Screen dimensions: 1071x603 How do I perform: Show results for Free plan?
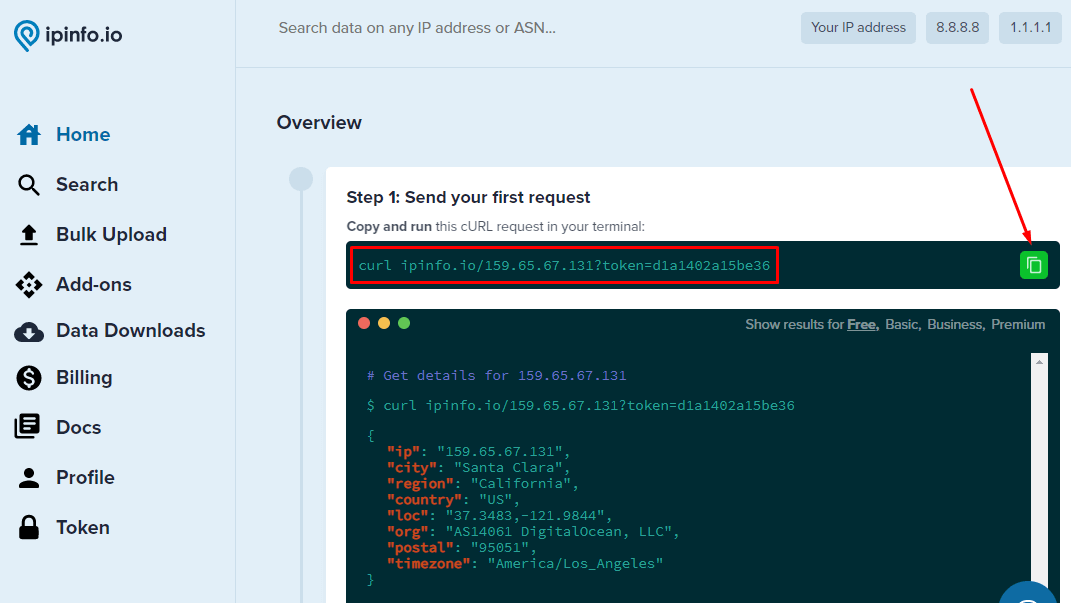pos(861,324)
